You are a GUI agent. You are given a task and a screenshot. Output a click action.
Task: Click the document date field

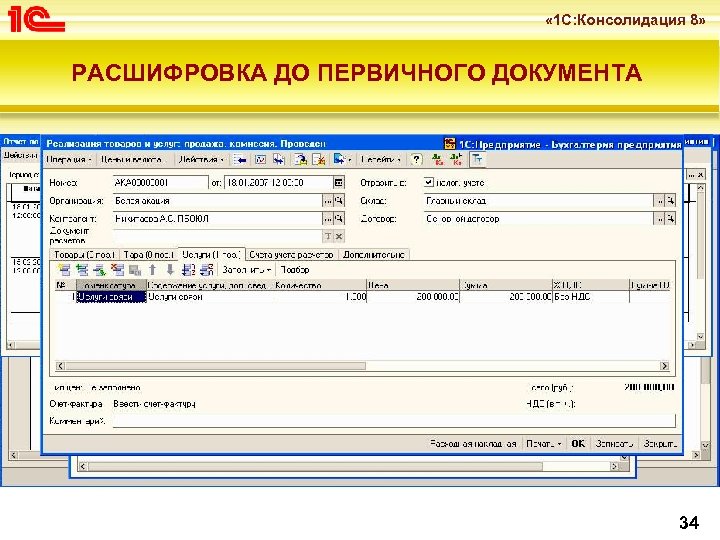coord(279,182)
